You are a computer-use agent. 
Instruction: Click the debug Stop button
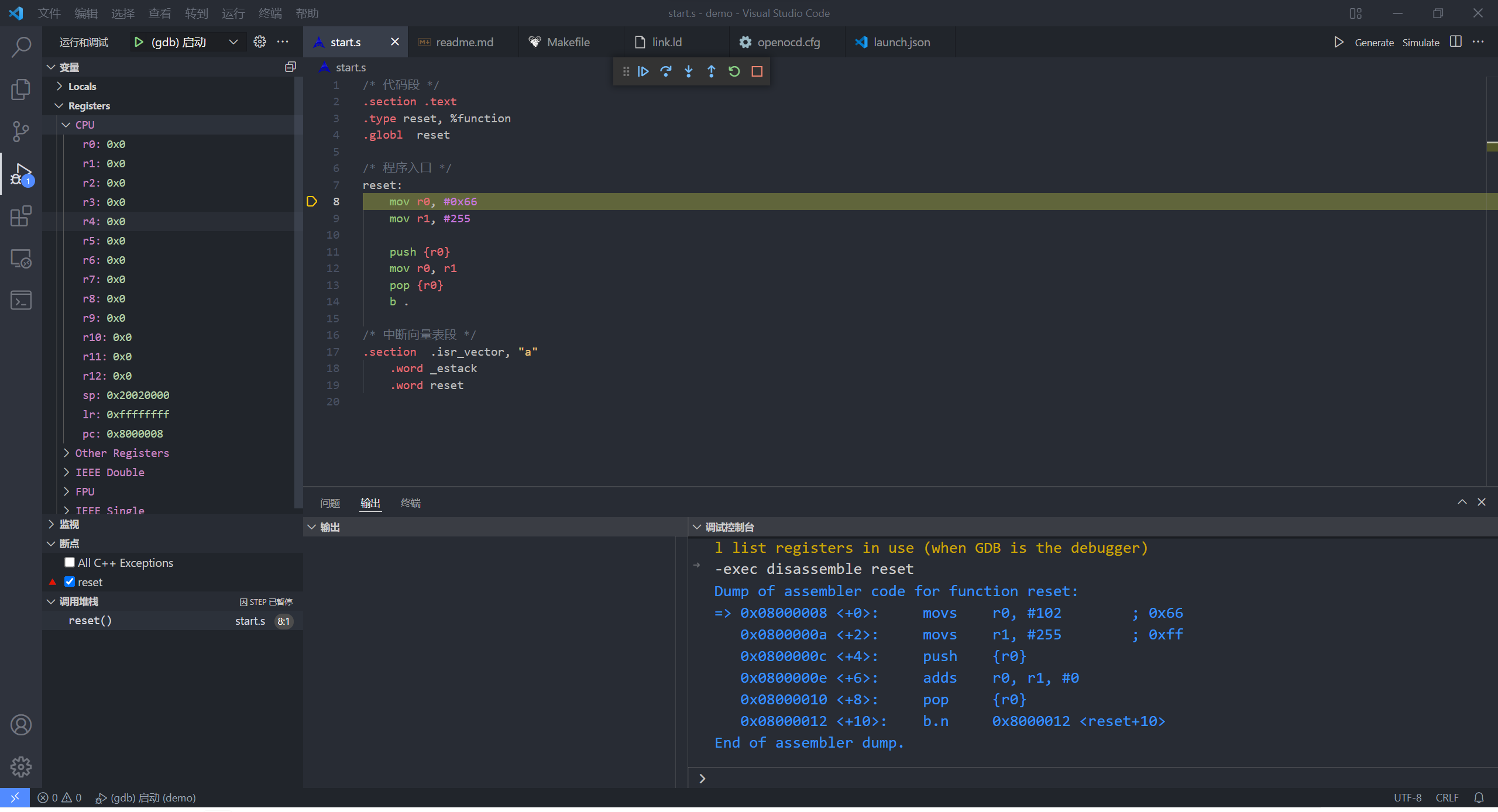[x=757, y=71]
